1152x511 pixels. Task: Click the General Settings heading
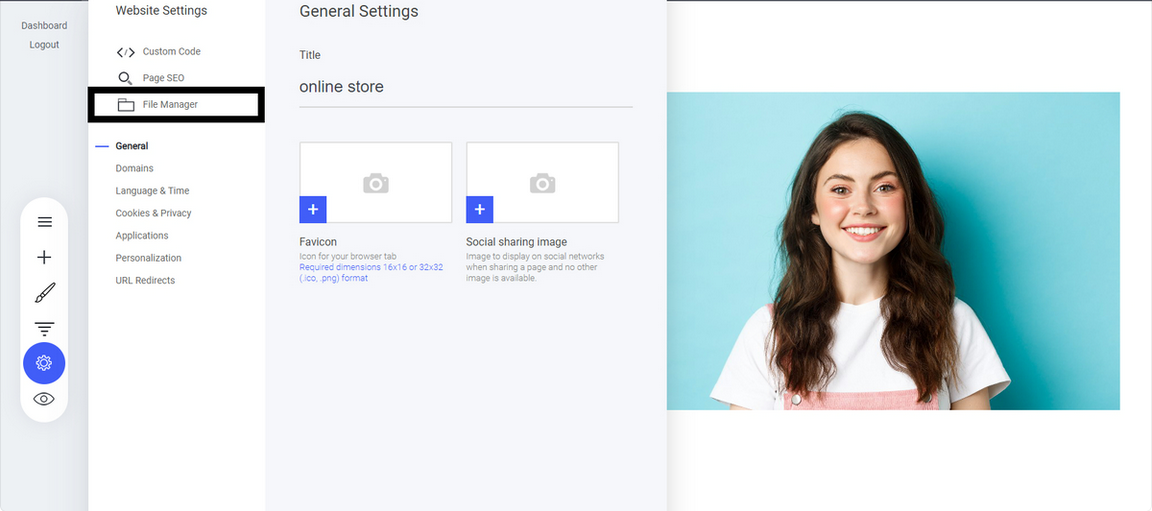point(359,12)
